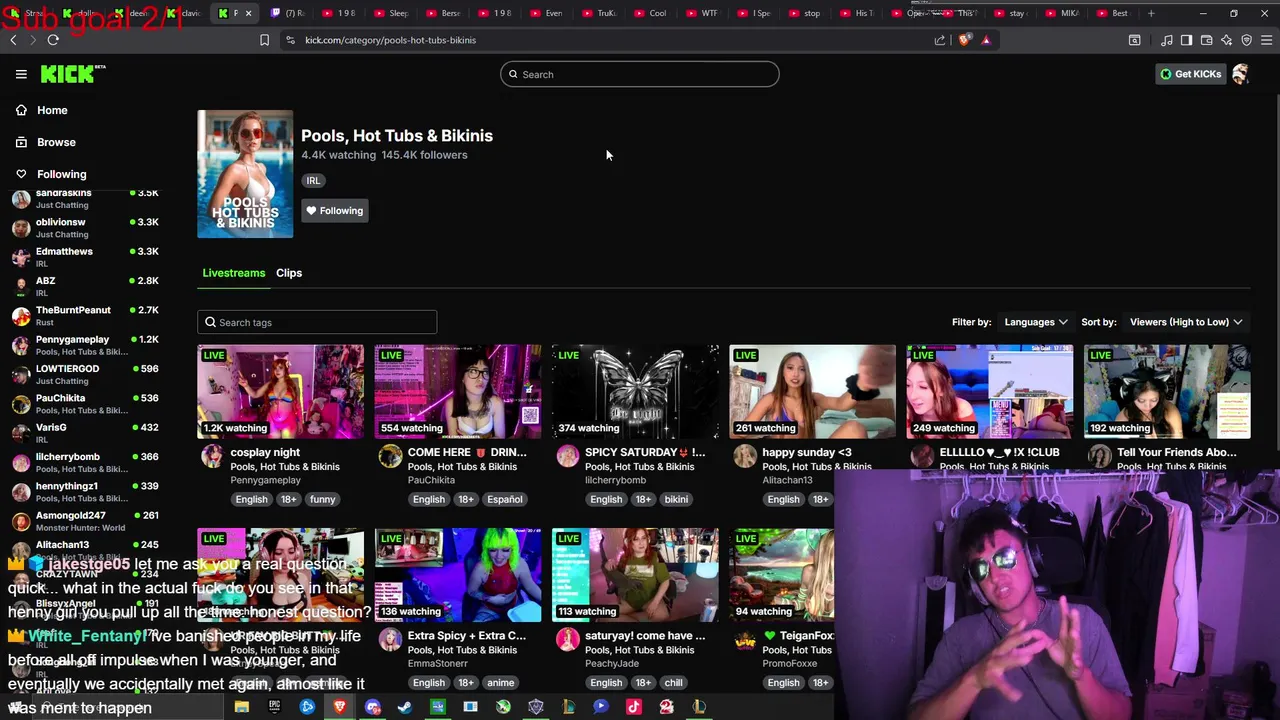Viewport: 1280px width, 720px height.
Task: Click the IRL category tag
Action: pos(313,181)
